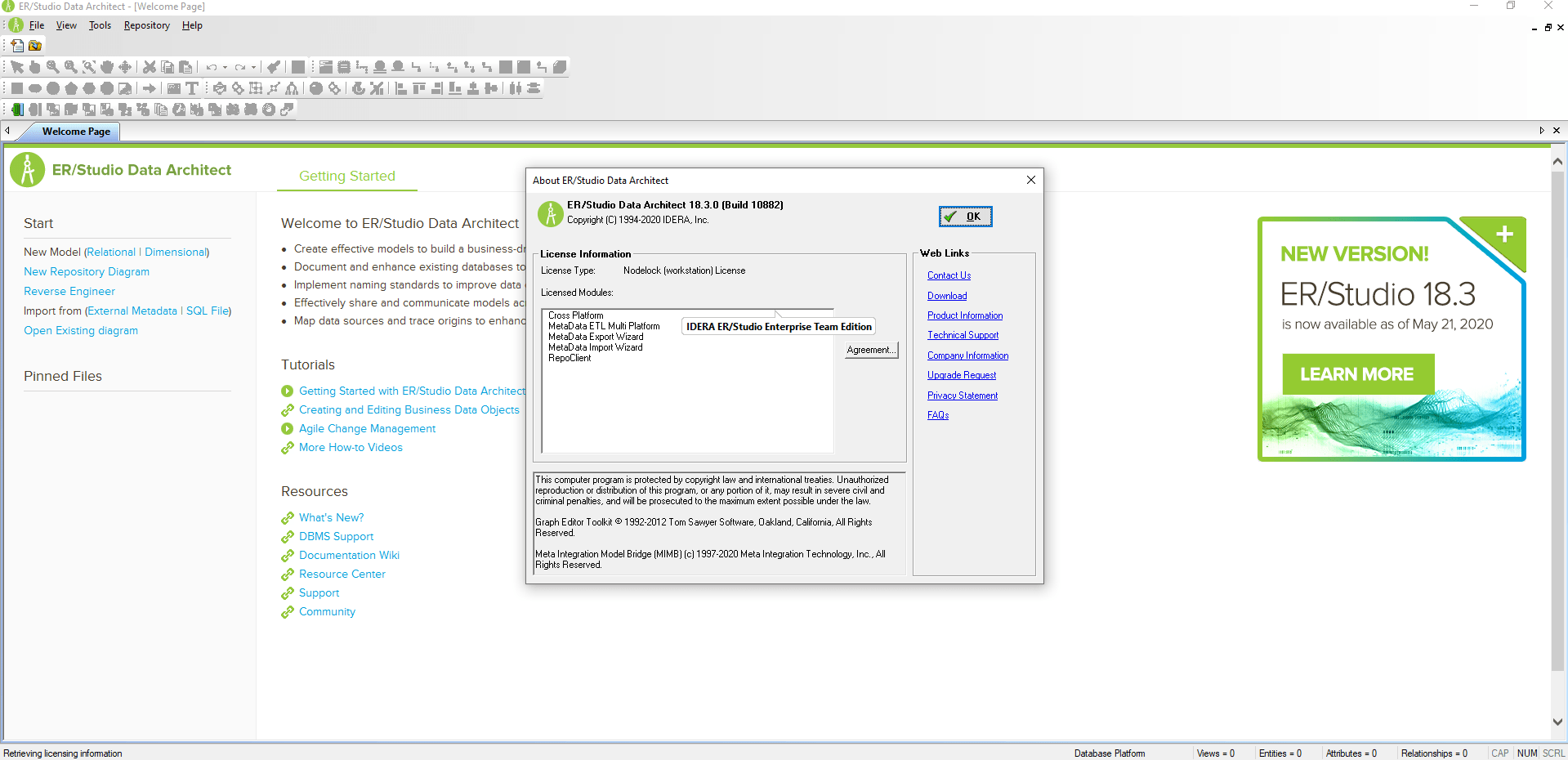Image resolution: width=1568 pixels, height=760 pixels.
Task: Click the Align Top edges icon
Action: [x=419, y=88]
